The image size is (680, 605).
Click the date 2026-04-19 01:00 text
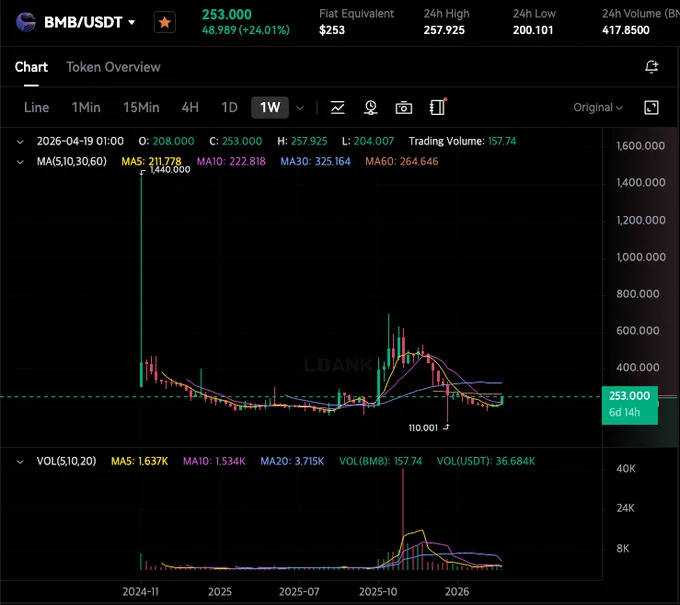[80, 141]
